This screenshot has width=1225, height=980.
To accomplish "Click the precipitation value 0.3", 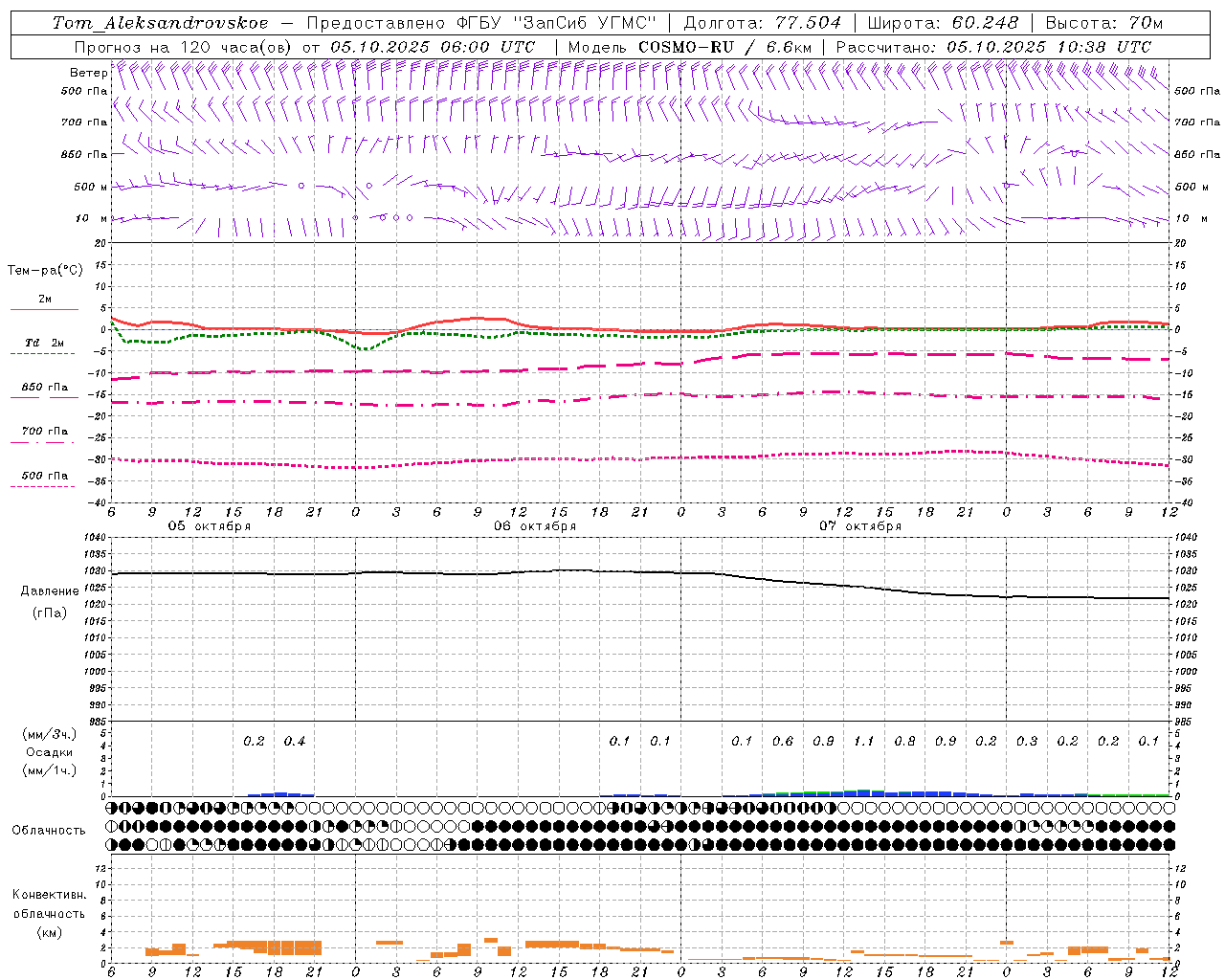I will [1027, 741].
